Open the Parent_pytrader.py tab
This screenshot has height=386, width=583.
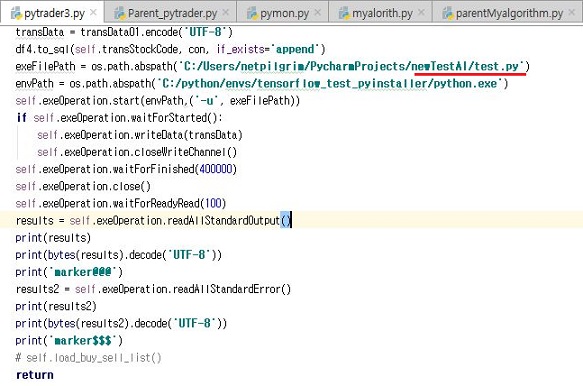[170, 13]
